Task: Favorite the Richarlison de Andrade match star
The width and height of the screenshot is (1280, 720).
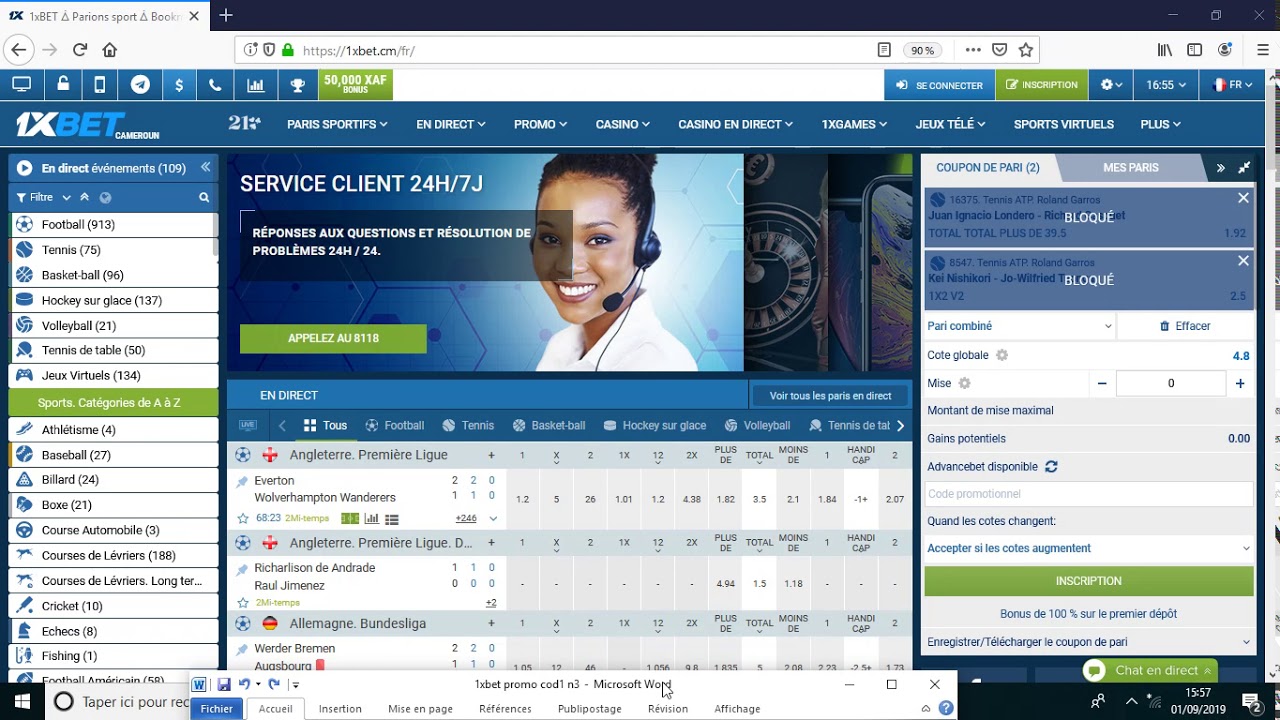Action: pyautogui.click(x=243, y=603)
